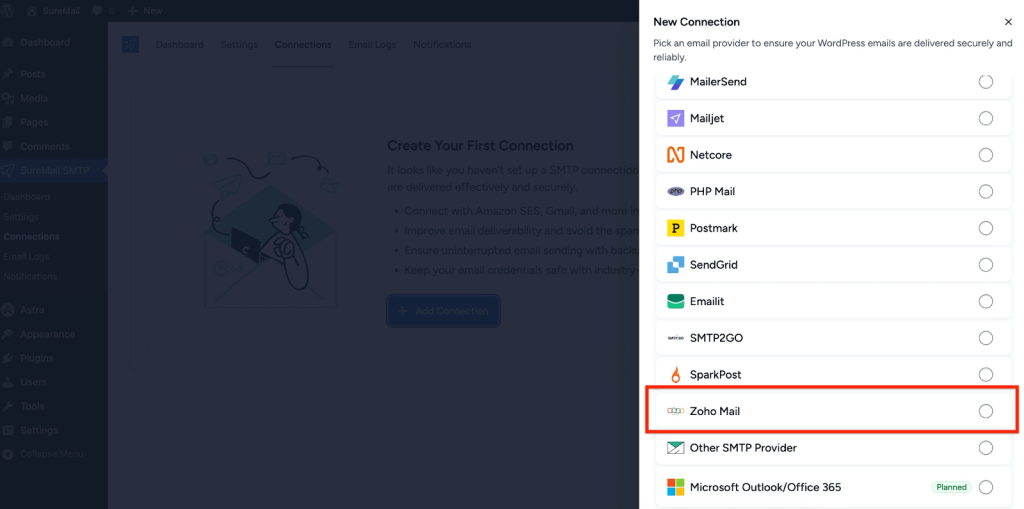Select the Zoho Mail radio button
The height and width of the screenshot is (509, 1024).
tap(985, 411)
